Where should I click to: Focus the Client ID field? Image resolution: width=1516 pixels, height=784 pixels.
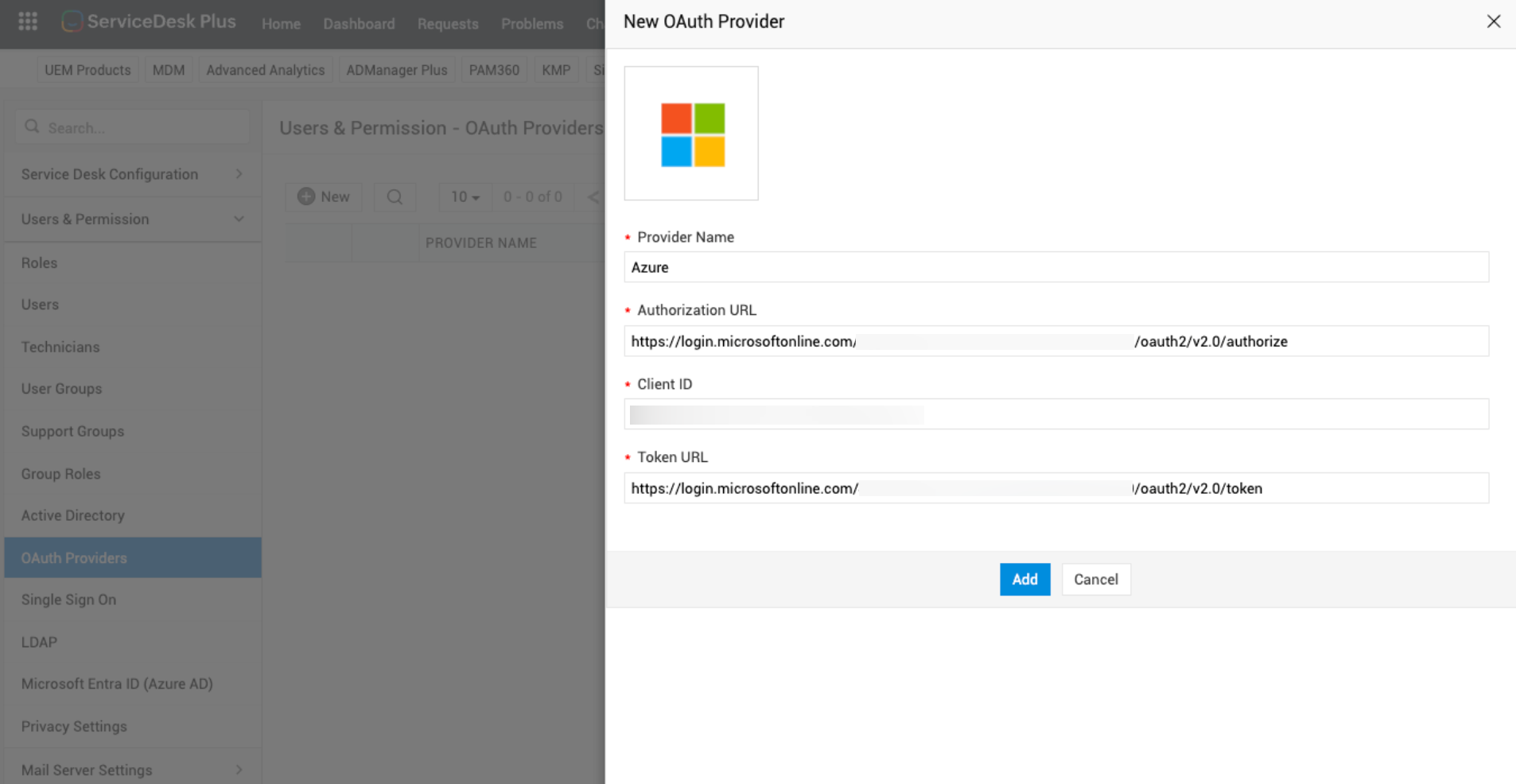pos(1056,414)
